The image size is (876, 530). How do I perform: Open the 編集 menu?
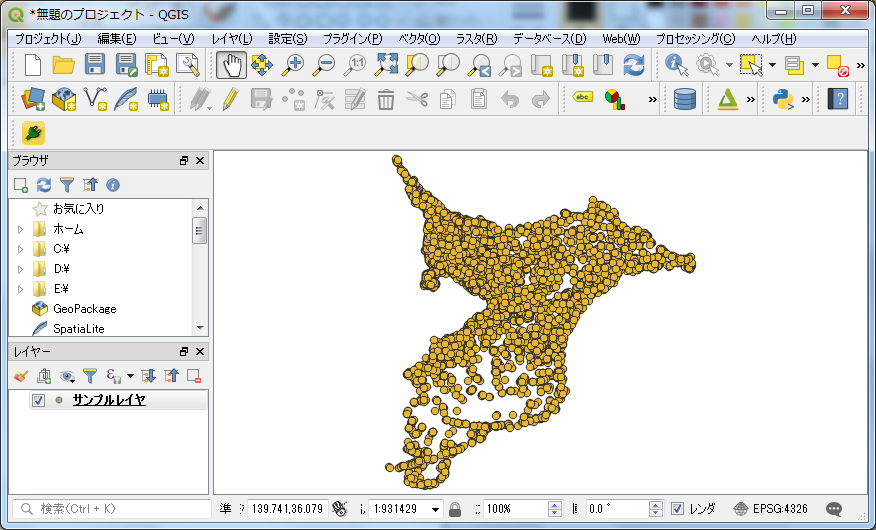point(116,39)
